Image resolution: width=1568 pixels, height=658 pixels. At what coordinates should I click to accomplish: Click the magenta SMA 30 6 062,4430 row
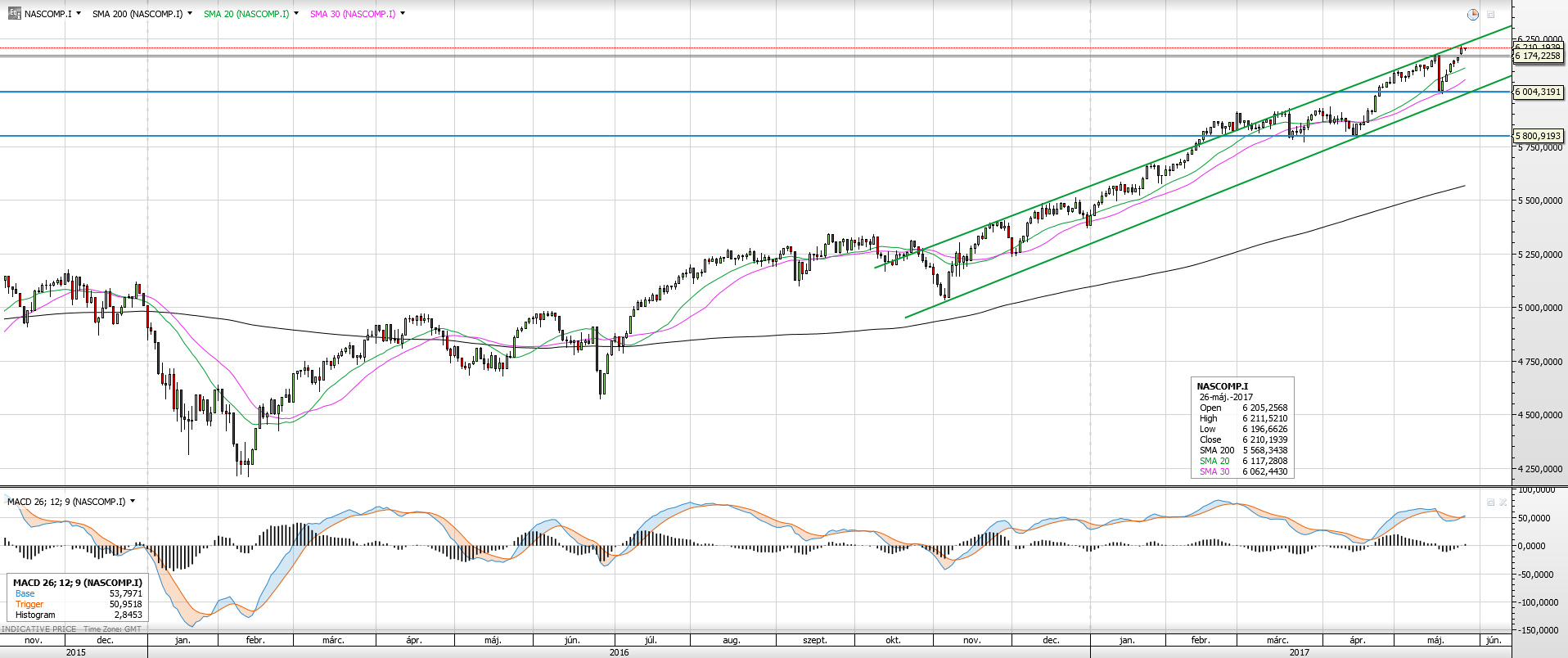pyautogui.click(x=1243, y=471)
